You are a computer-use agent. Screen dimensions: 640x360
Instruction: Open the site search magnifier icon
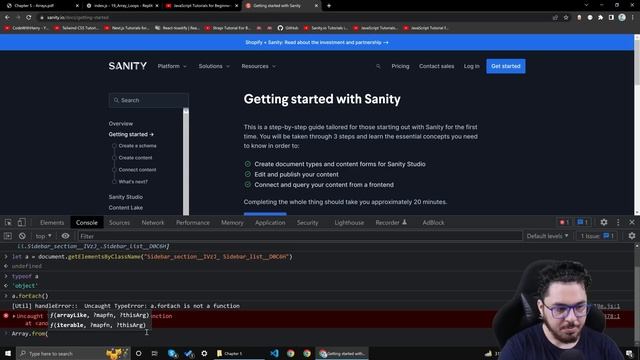tap(378, 66)
